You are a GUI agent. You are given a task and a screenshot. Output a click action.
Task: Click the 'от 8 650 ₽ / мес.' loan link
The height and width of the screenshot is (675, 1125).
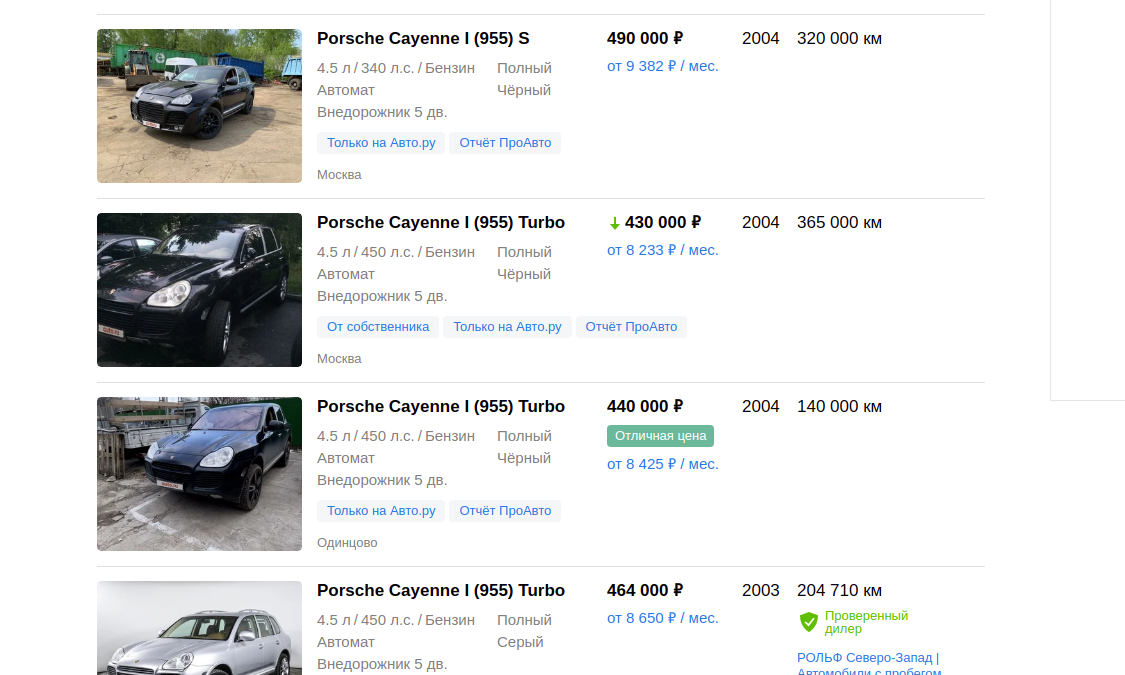pyautogui.click(x=662, y=618)
